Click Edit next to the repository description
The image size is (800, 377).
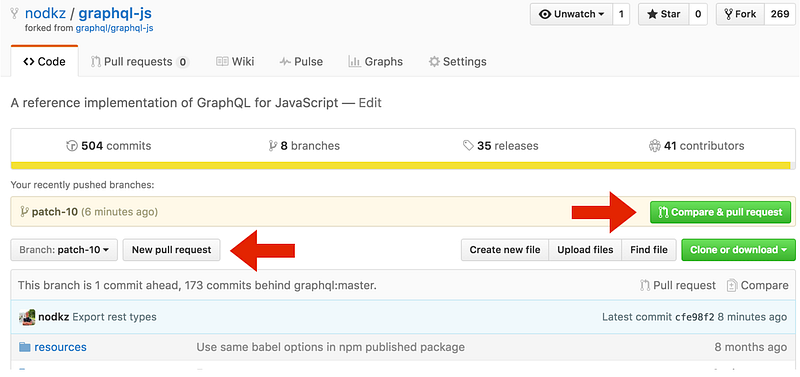[x=370, y=103]
